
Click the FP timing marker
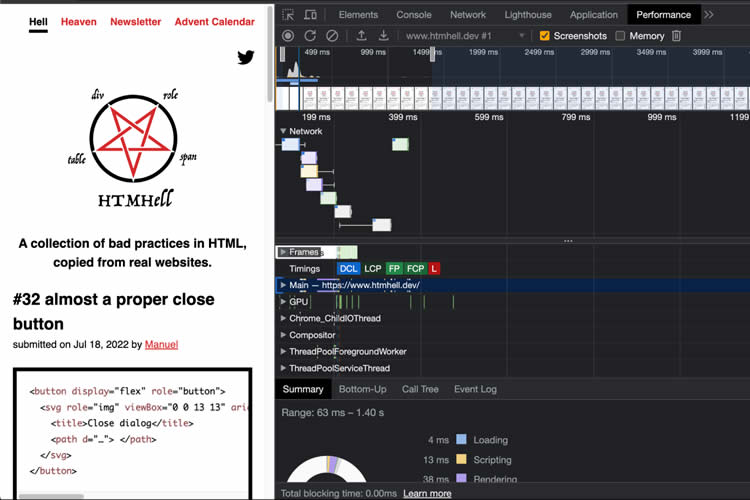point(394,268)
